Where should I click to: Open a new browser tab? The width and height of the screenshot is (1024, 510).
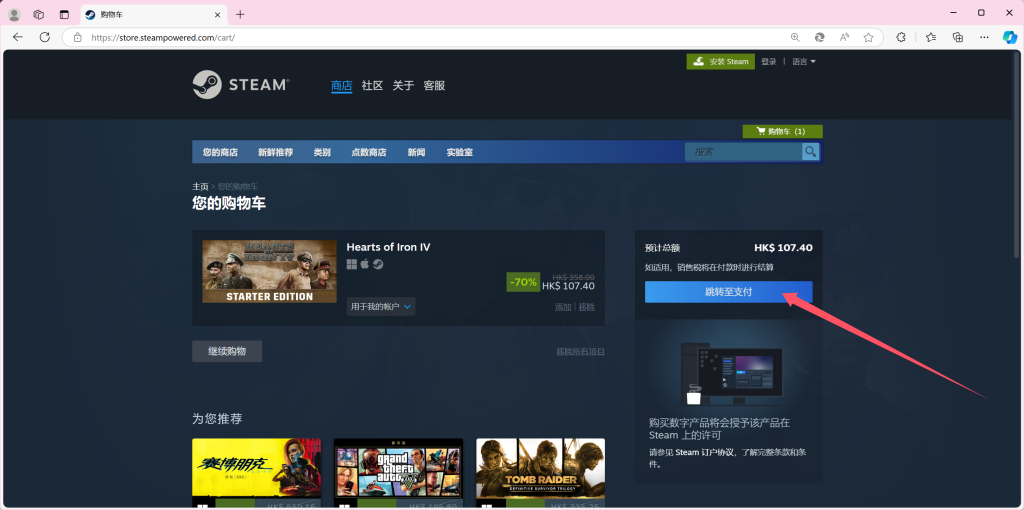point(240,14)
